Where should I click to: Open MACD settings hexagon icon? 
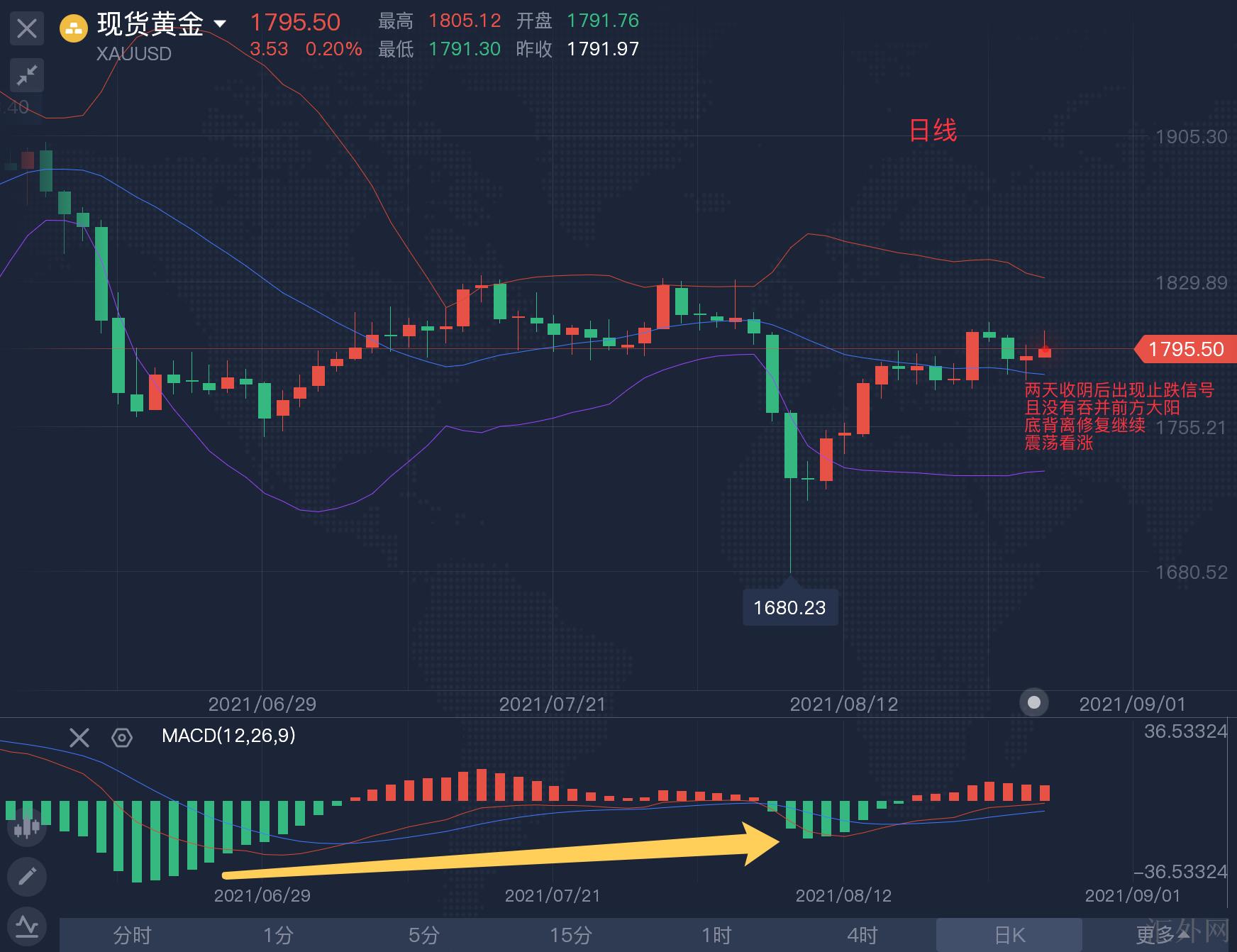click(122, 738)
